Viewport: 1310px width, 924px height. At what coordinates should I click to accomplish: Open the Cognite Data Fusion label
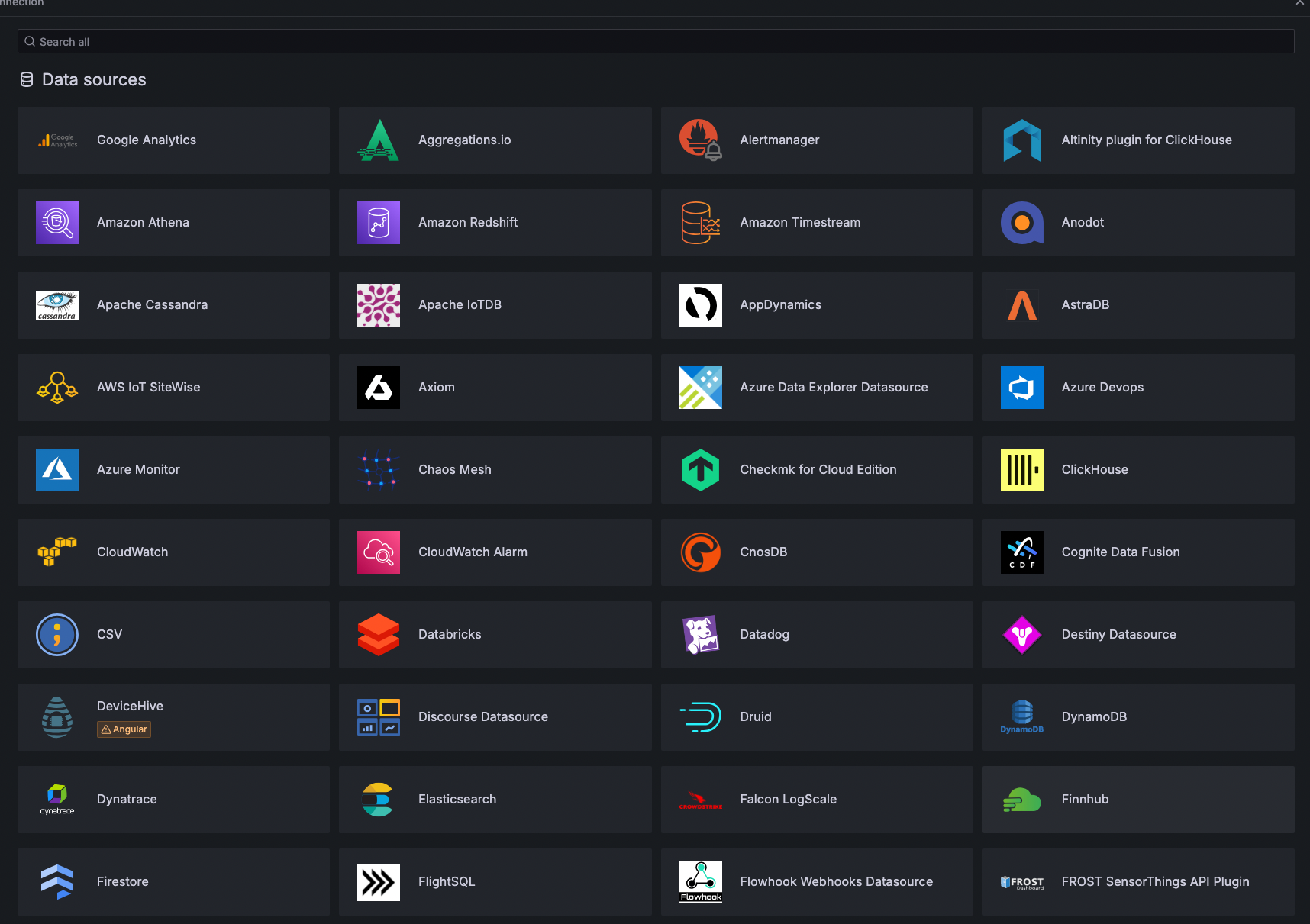click(x=1121, y=552)
